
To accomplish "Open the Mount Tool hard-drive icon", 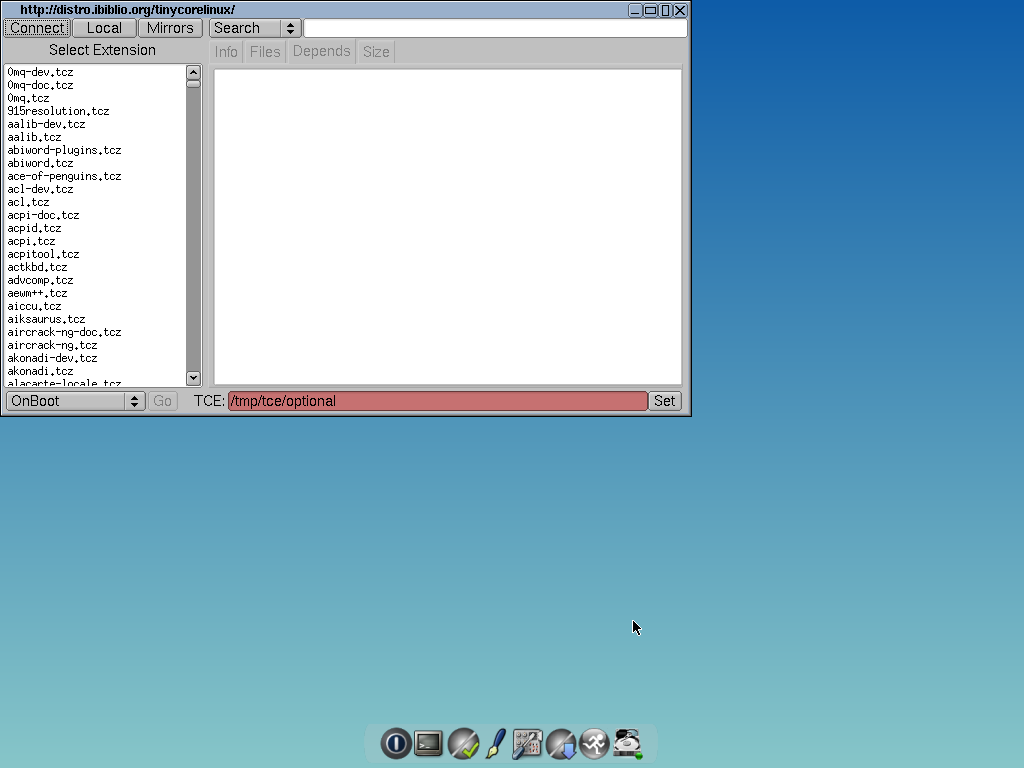I will click(x=627, y=743).
